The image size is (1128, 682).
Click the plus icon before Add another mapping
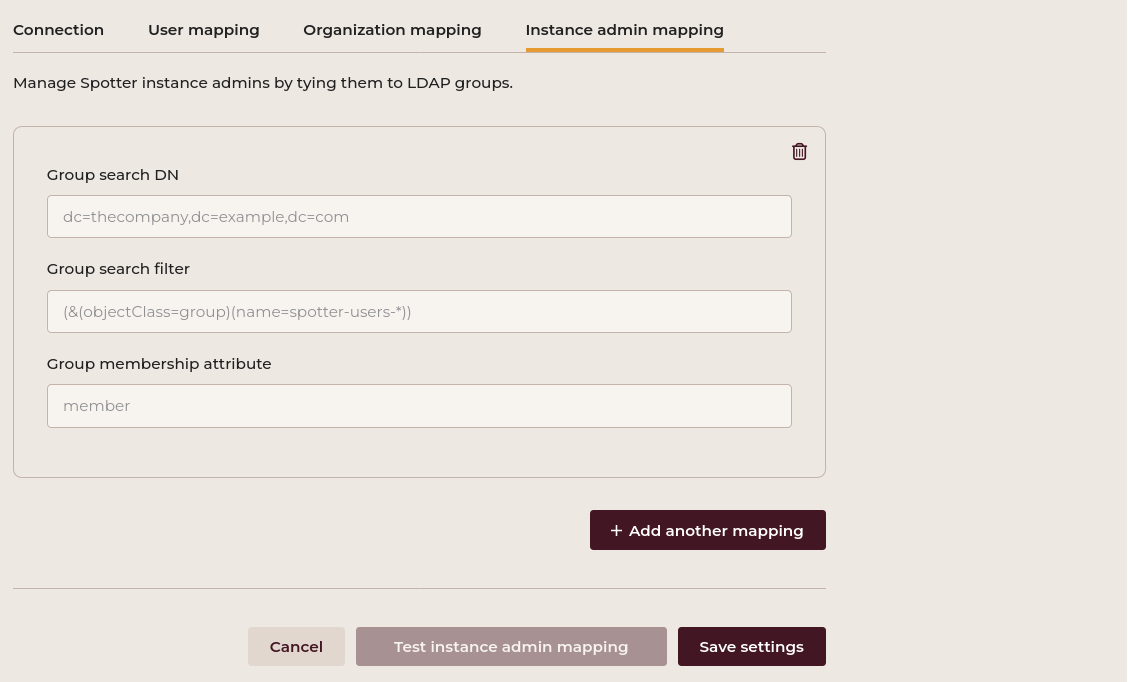616,531
